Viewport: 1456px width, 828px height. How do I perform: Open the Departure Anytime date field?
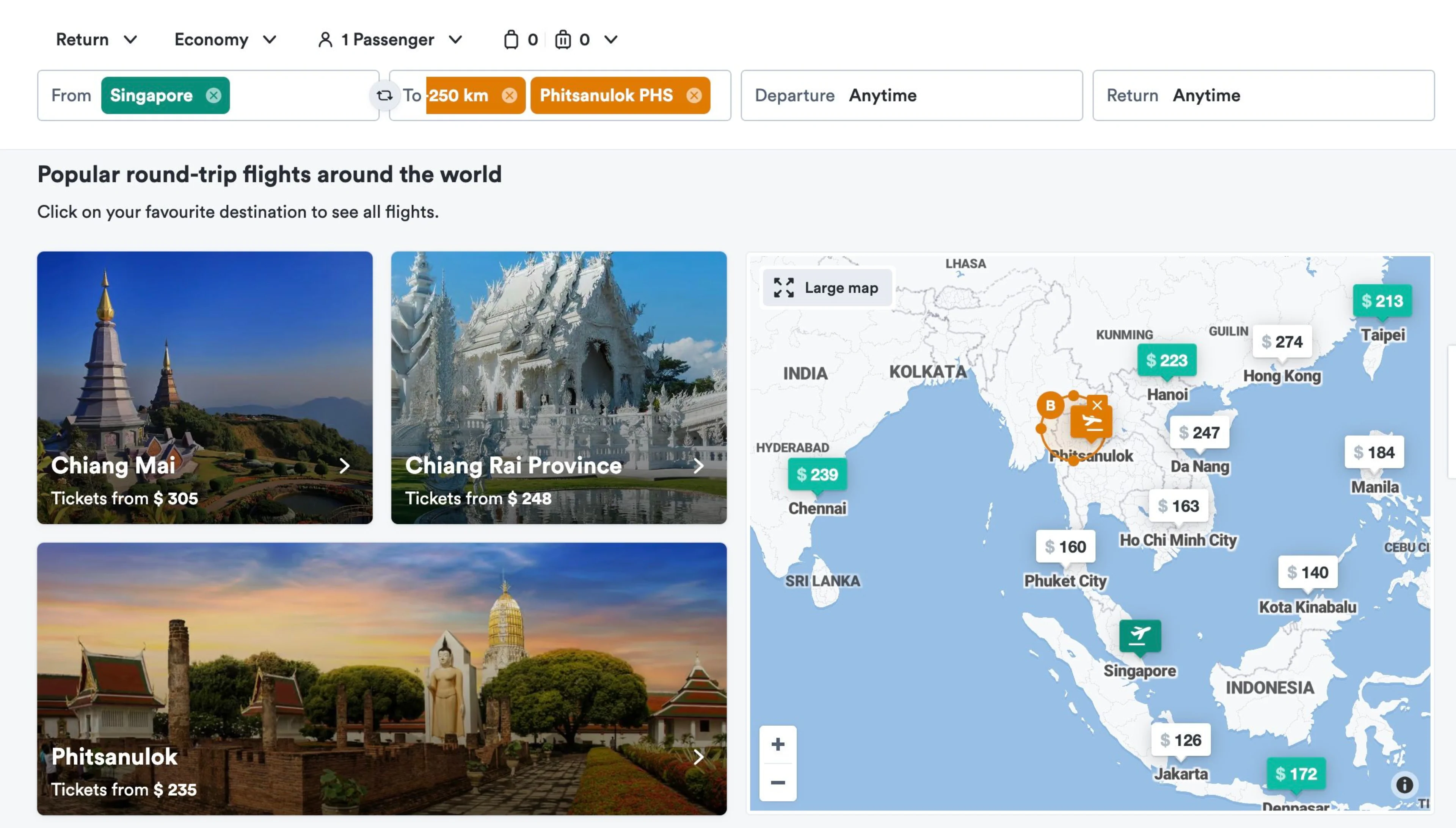(911, 96)
